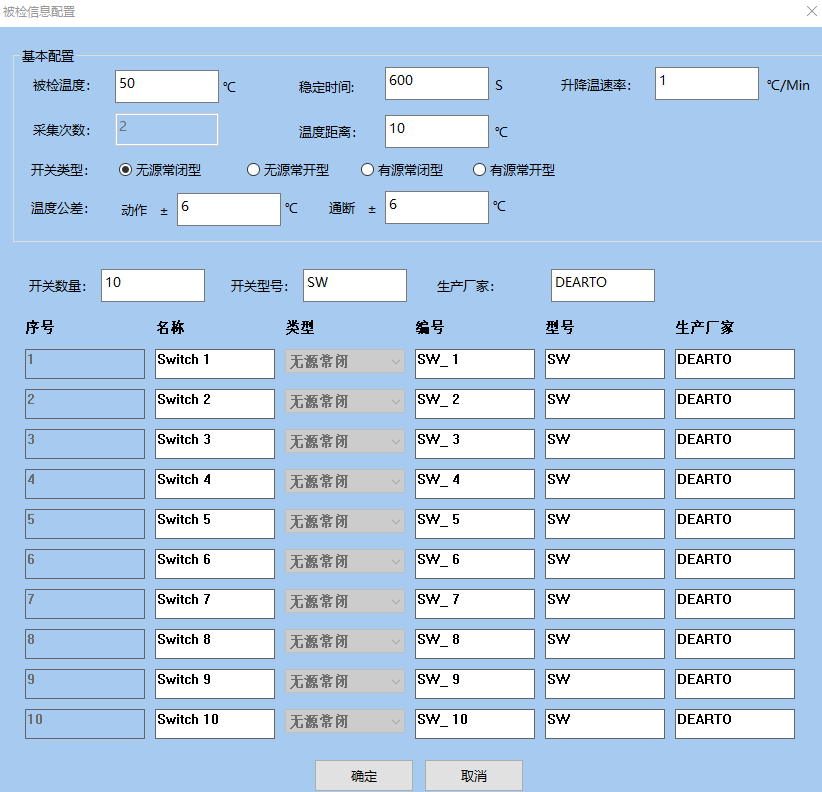This screenshot has height=792, width=822.
Task: Open type dropdown for Switch 2 row
Action: pyautogui.click(x=344, y=402)
